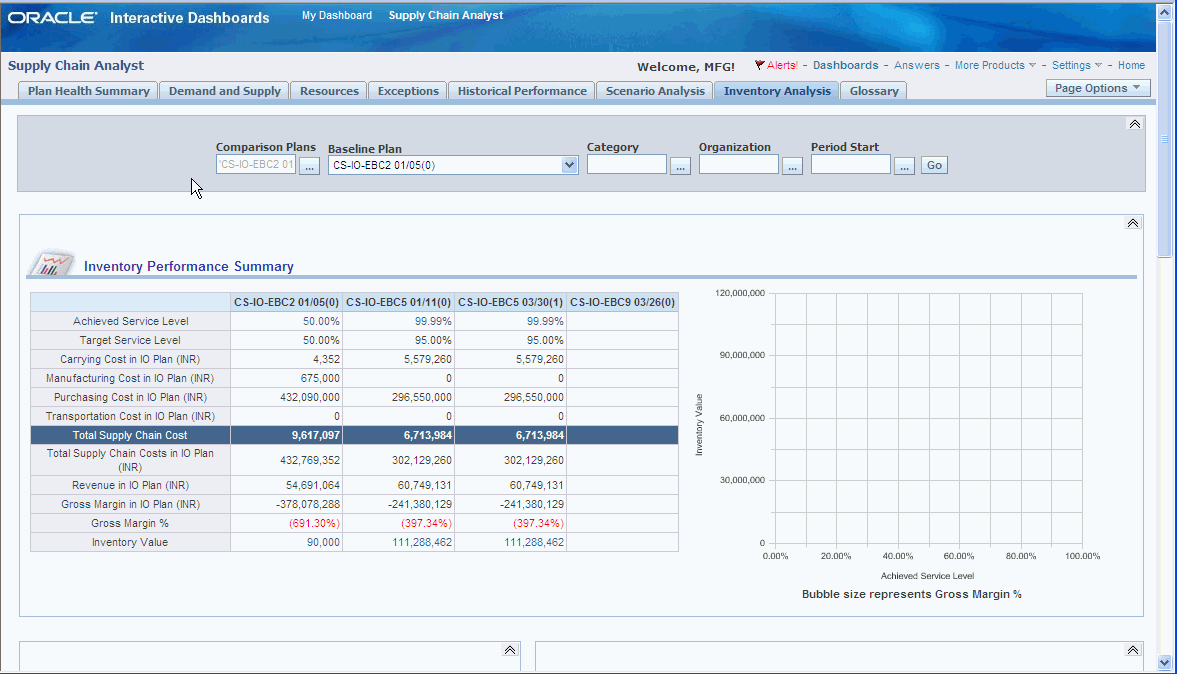1177x674 pixels.
Task: Click the Period Start input field
Action: [x=850, y=164]
